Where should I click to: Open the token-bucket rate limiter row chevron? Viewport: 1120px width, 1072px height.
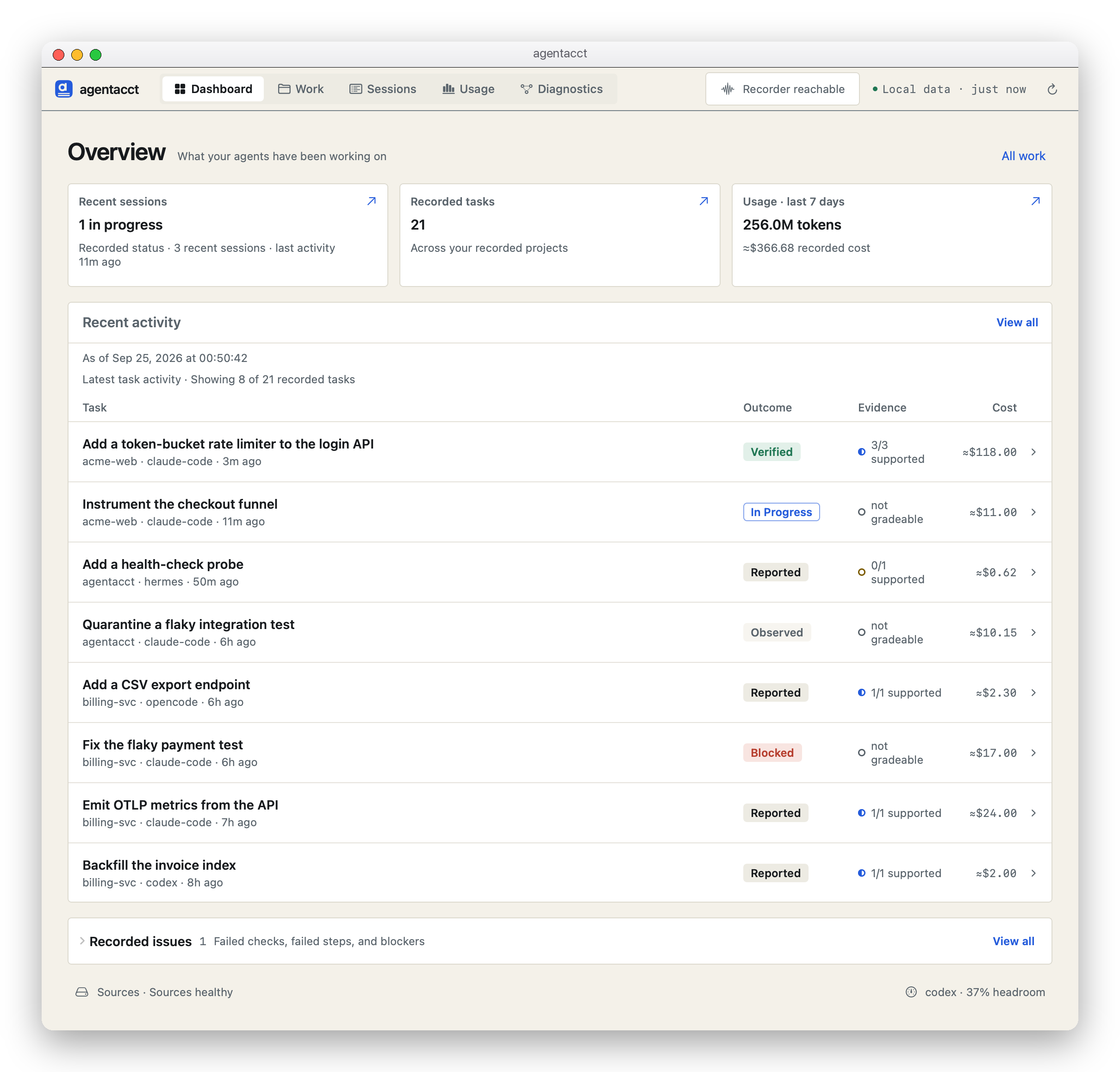[1034, 452]
